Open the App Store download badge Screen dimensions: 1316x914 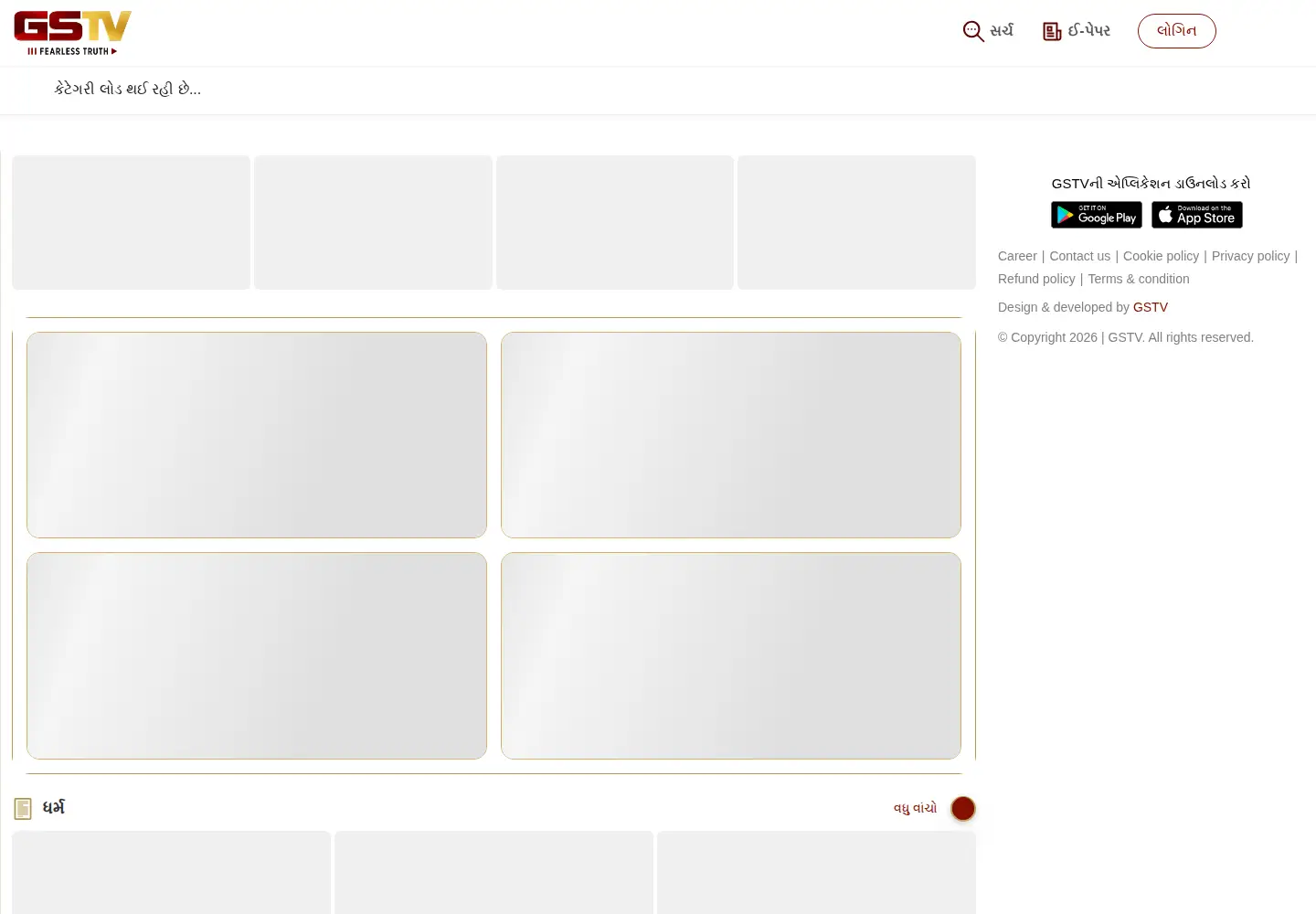(1197, 215)
